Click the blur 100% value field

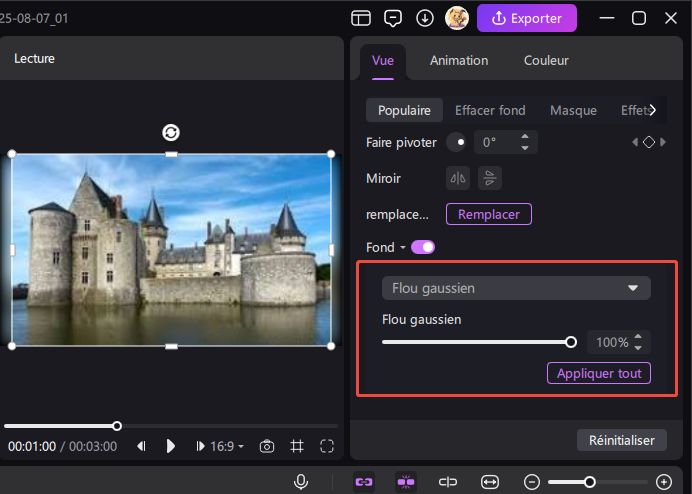(x=612, y=342)
